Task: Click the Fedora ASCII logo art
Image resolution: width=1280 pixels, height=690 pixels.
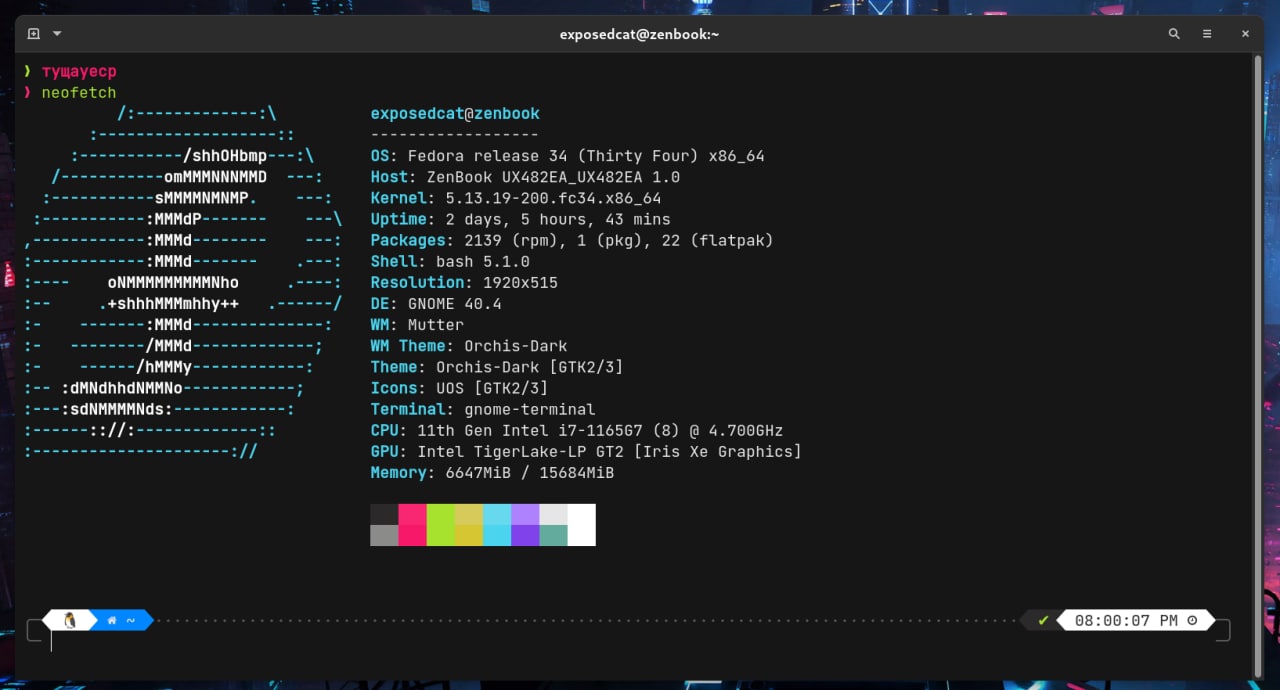Action: click(x=184, y=282)
